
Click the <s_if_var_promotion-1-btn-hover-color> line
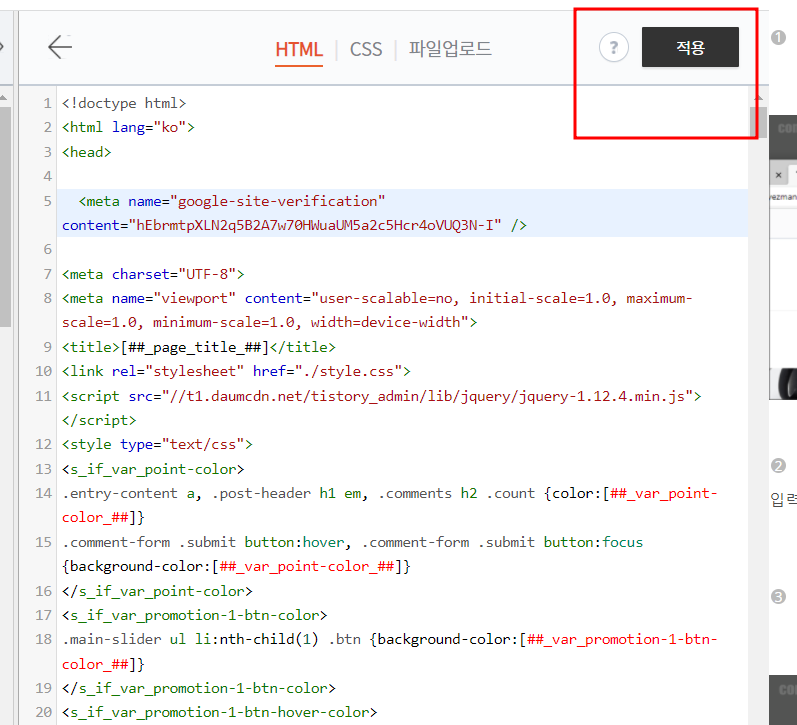tap(220, 713)
